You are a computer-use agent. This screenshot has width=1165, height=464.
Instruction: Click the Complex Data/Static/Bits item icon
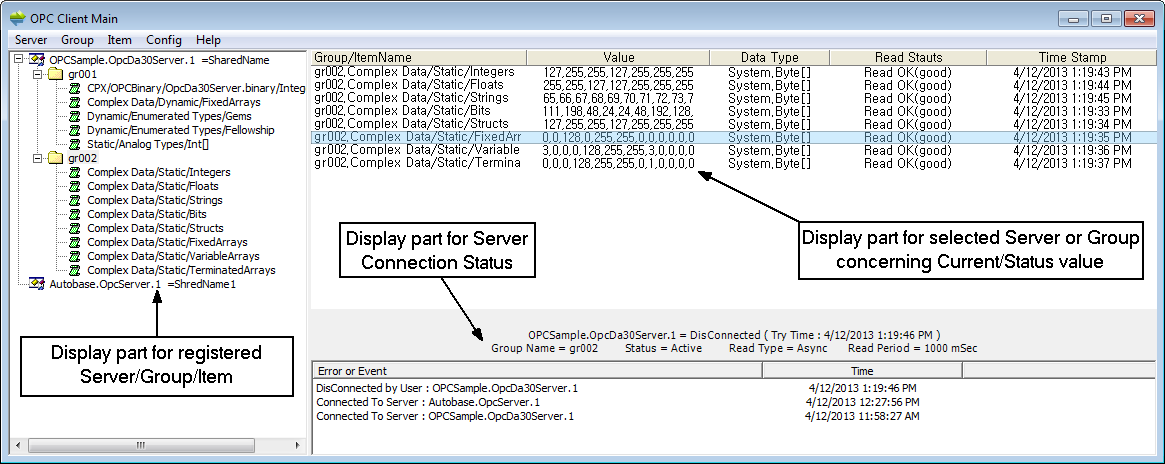(x=75, y=214)
